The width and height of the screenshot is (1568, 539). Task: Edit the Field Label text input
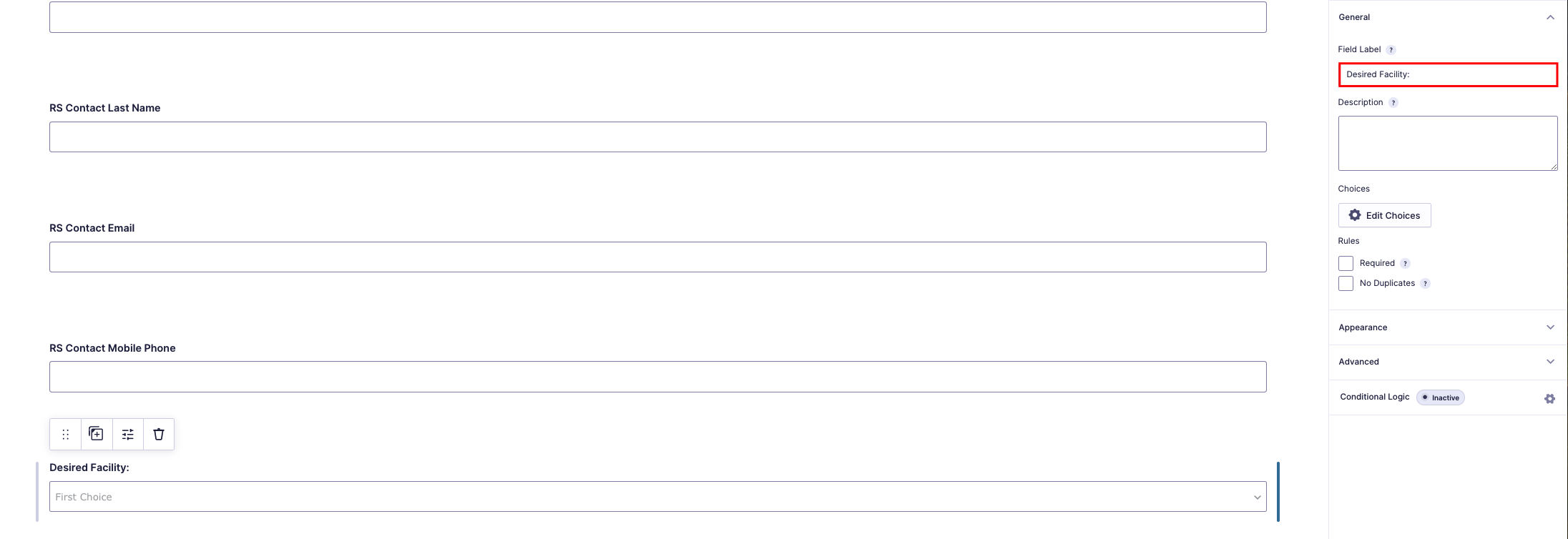[1447, 74]
